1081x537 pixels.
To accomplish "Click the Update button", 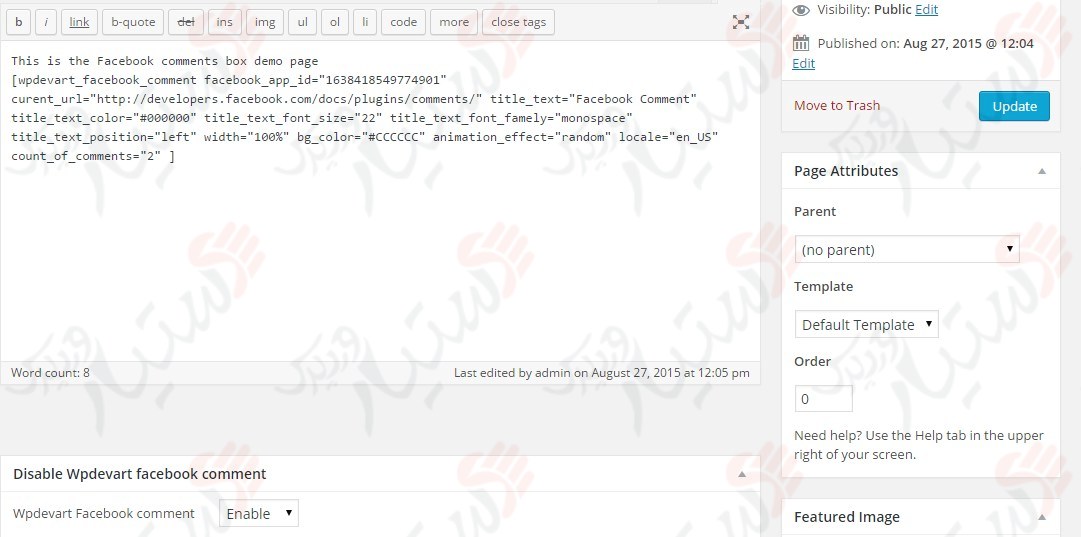I will [1014, 106].
